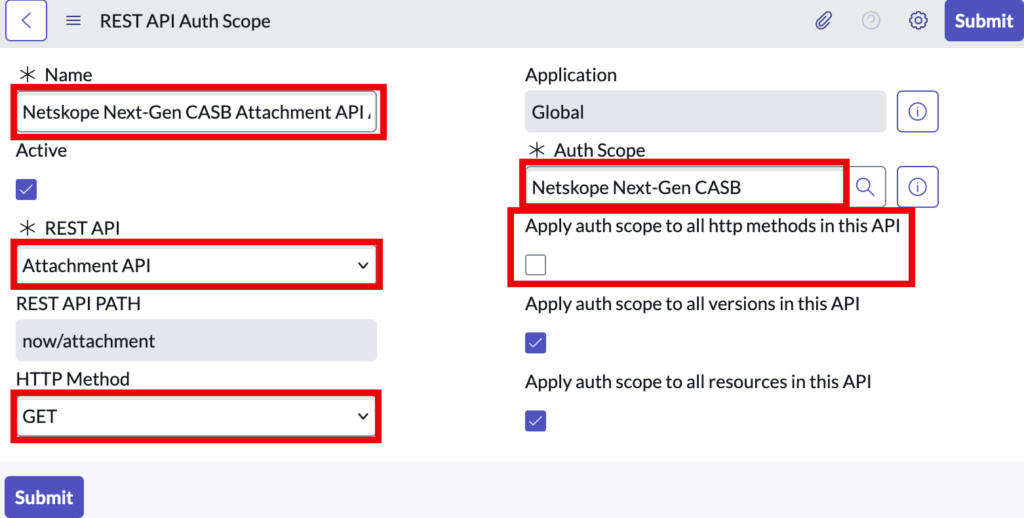This screenshot has height=518, width=1024.
Task: Open the gear form settings
Action: click(x=918, y=21)
